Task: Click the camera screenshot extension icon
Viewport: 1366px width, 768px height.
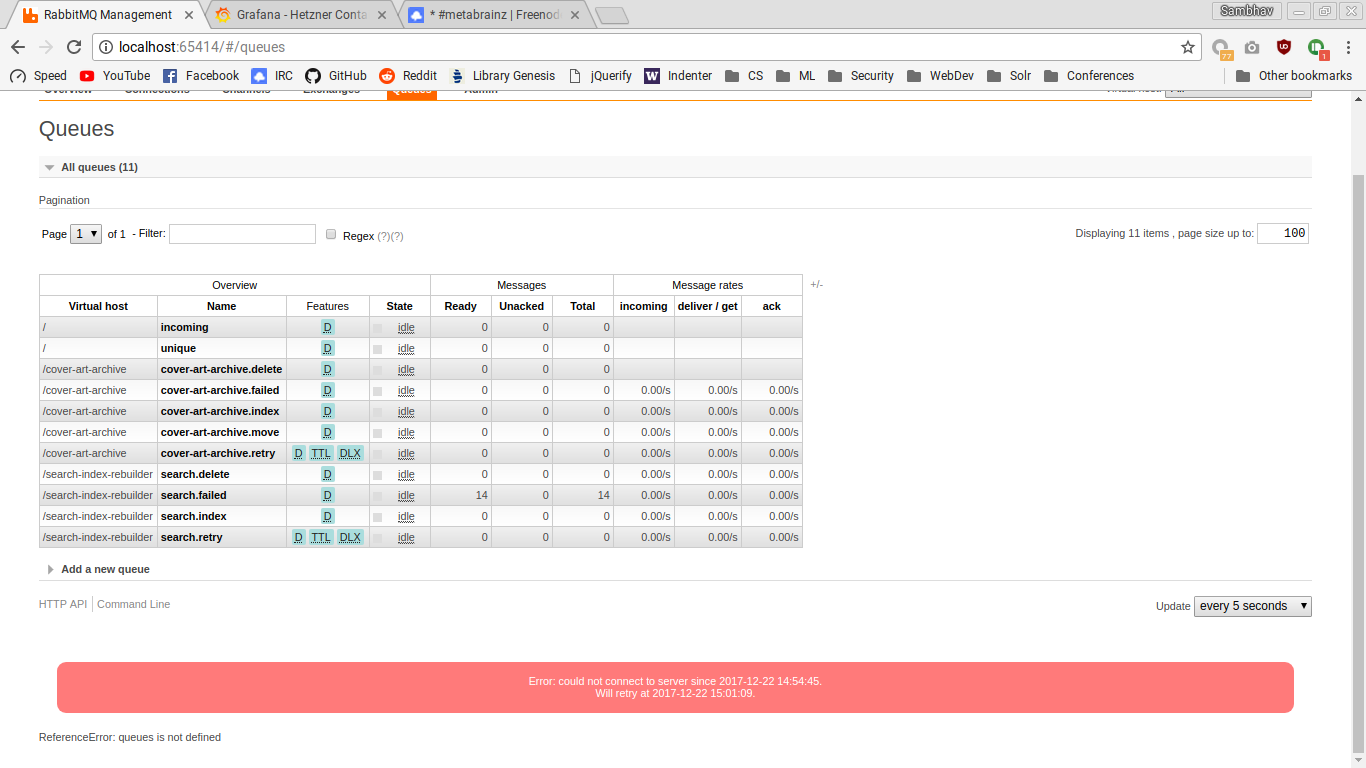Action: coord(1252,47)
